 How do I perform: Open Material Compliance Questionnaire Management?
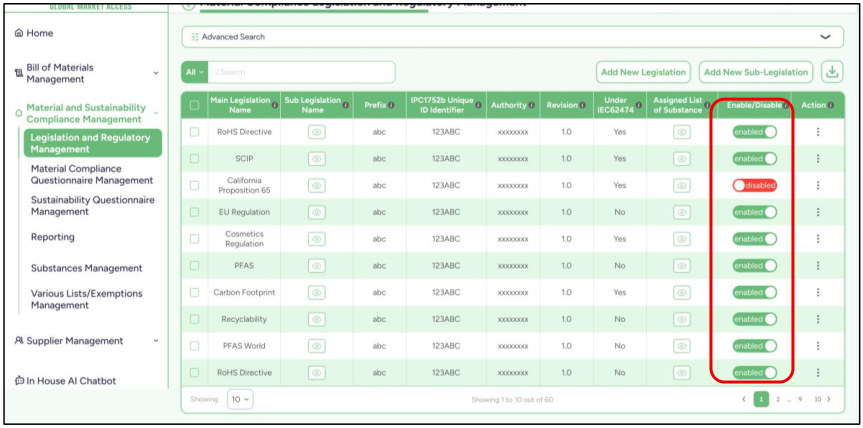[x=92, y=174]
